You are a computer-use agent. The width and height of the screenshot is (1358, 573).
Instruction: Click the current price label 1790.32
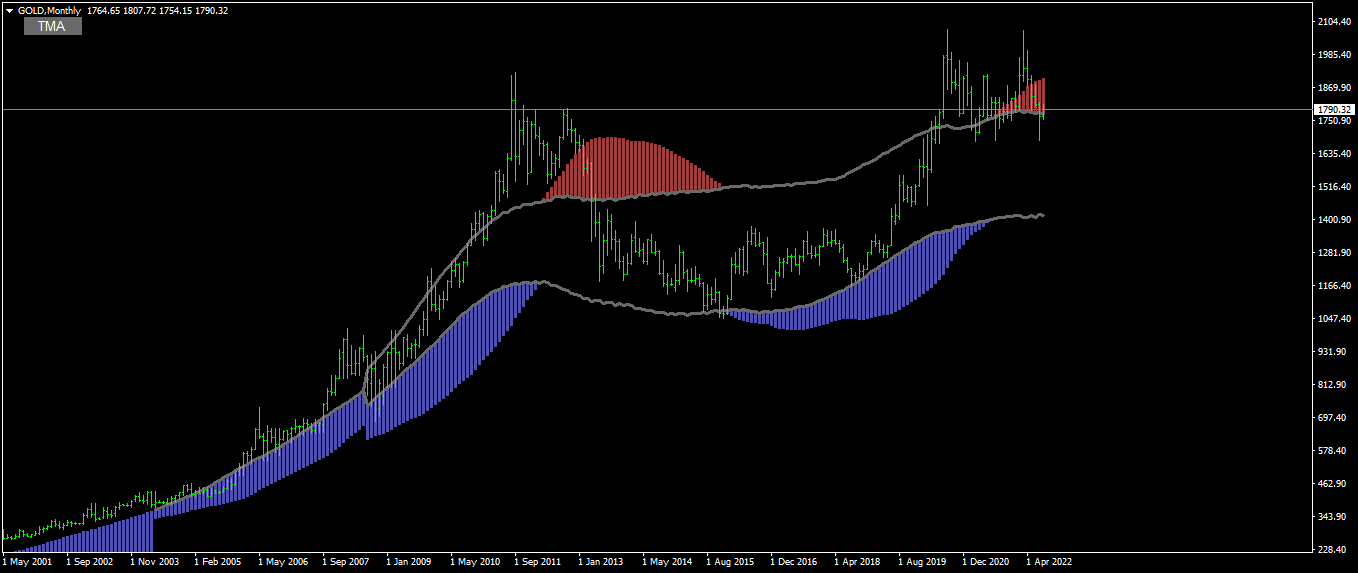(x=1334, y=109)
